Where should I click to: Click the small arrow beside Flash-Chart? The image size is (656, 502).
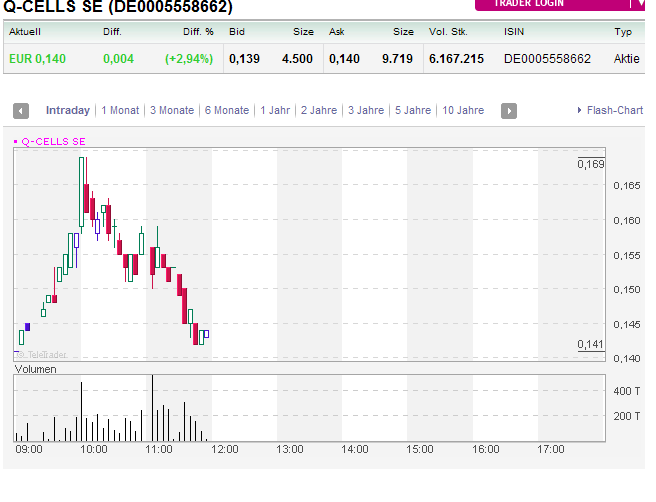point(579,110)
